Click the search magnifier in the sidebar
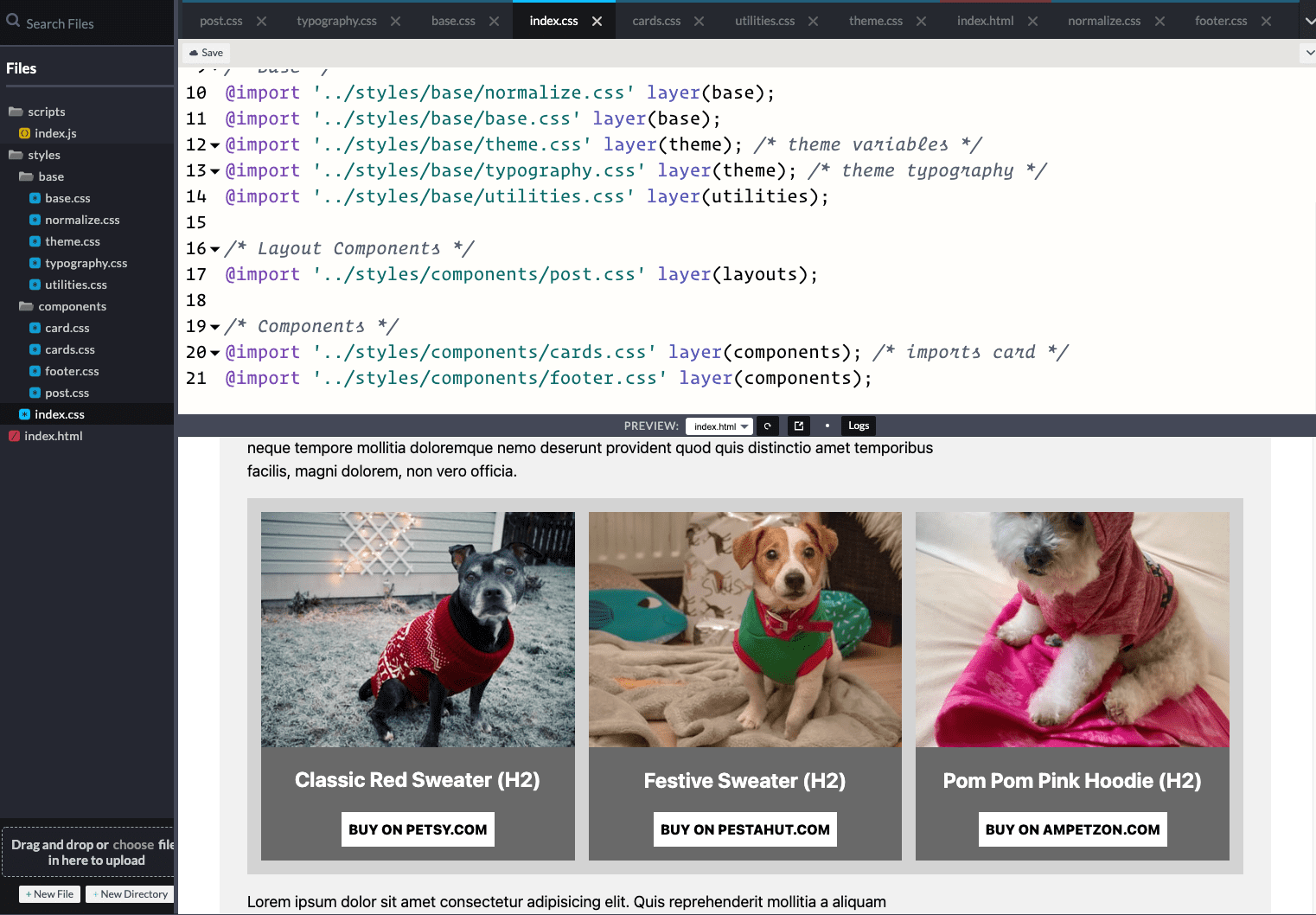 [x=13, y=19]
